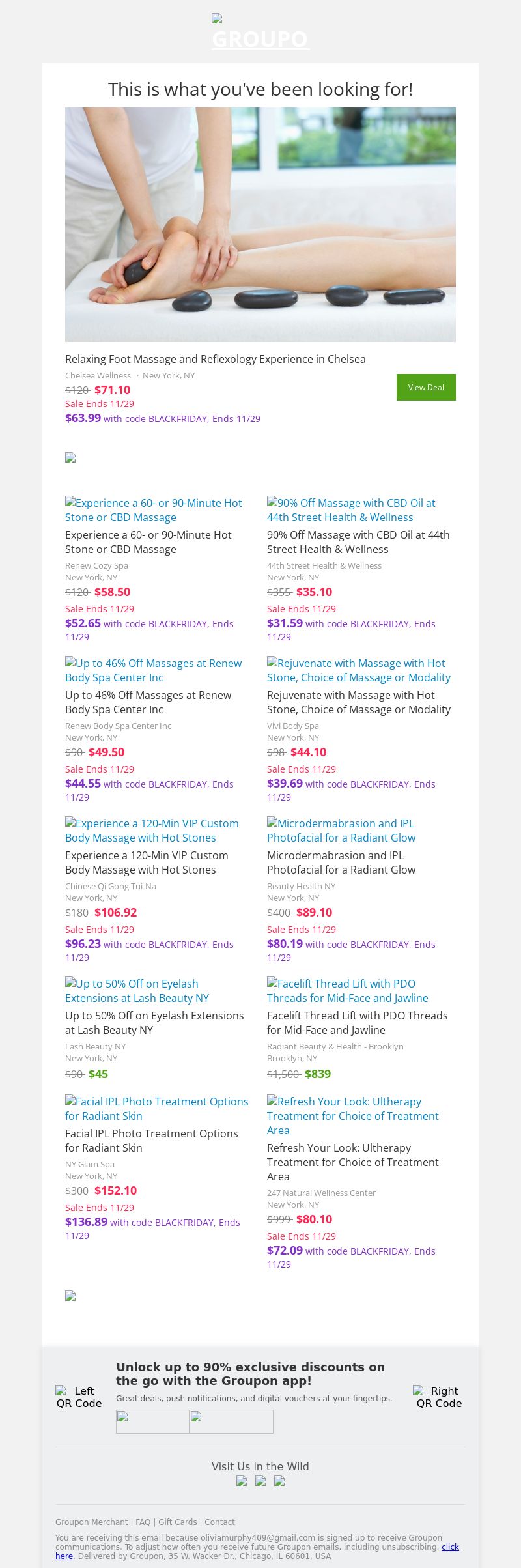This screenshot has height=1568, width=521.
Task: Click the middle social icon under Visit Us
Action: 260,1481
